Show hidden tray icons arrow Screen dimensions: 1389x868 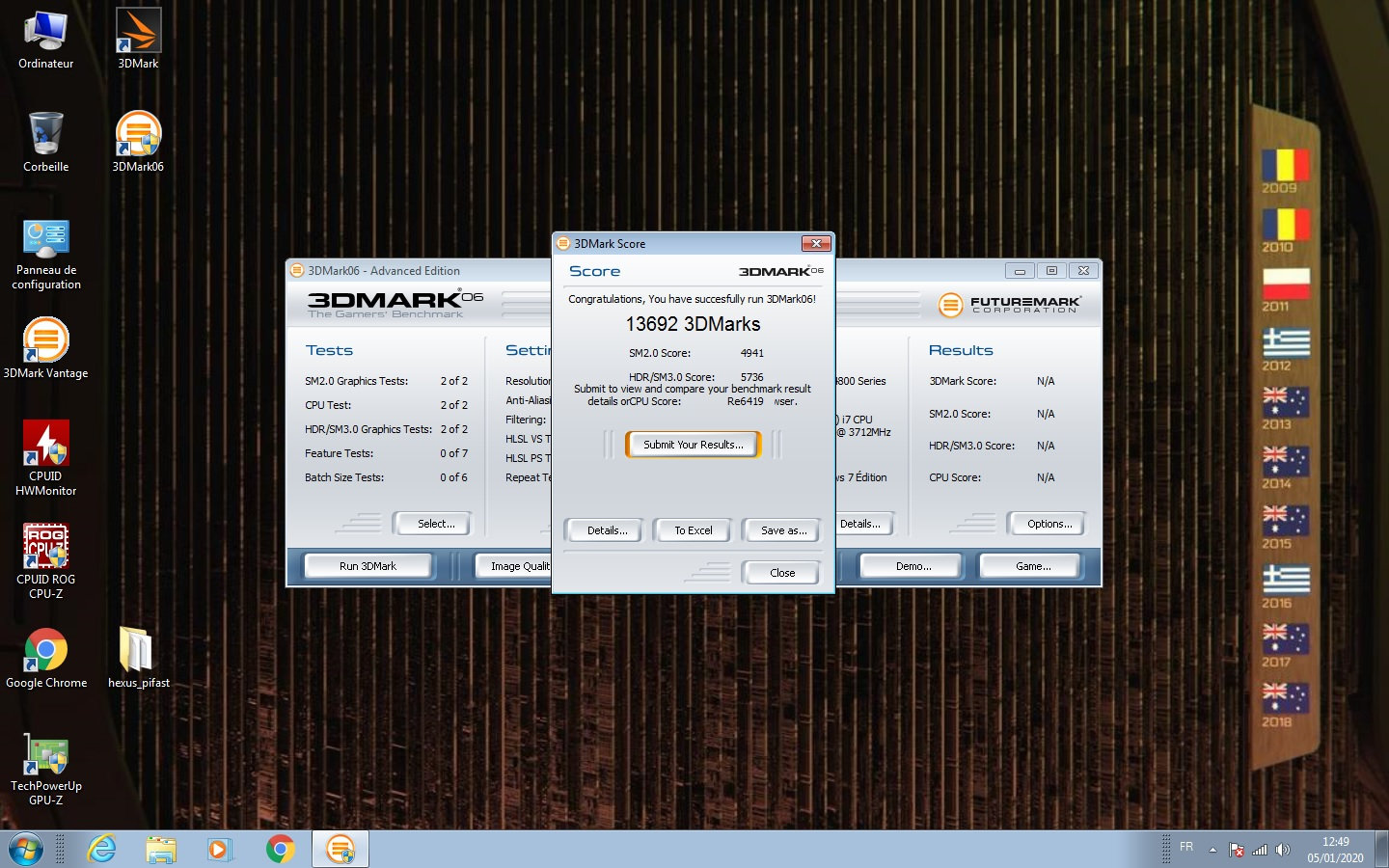(1212, 850)
